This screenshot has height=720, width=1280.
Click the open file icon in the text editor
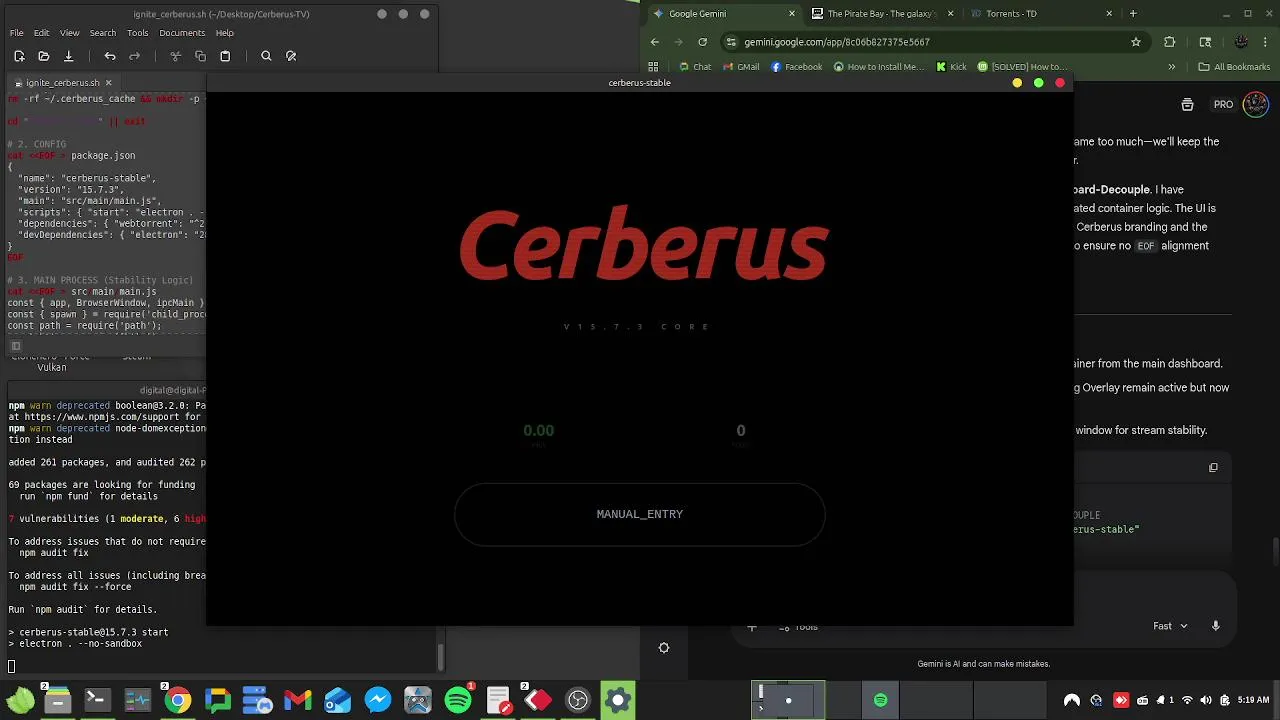(43, 56)
